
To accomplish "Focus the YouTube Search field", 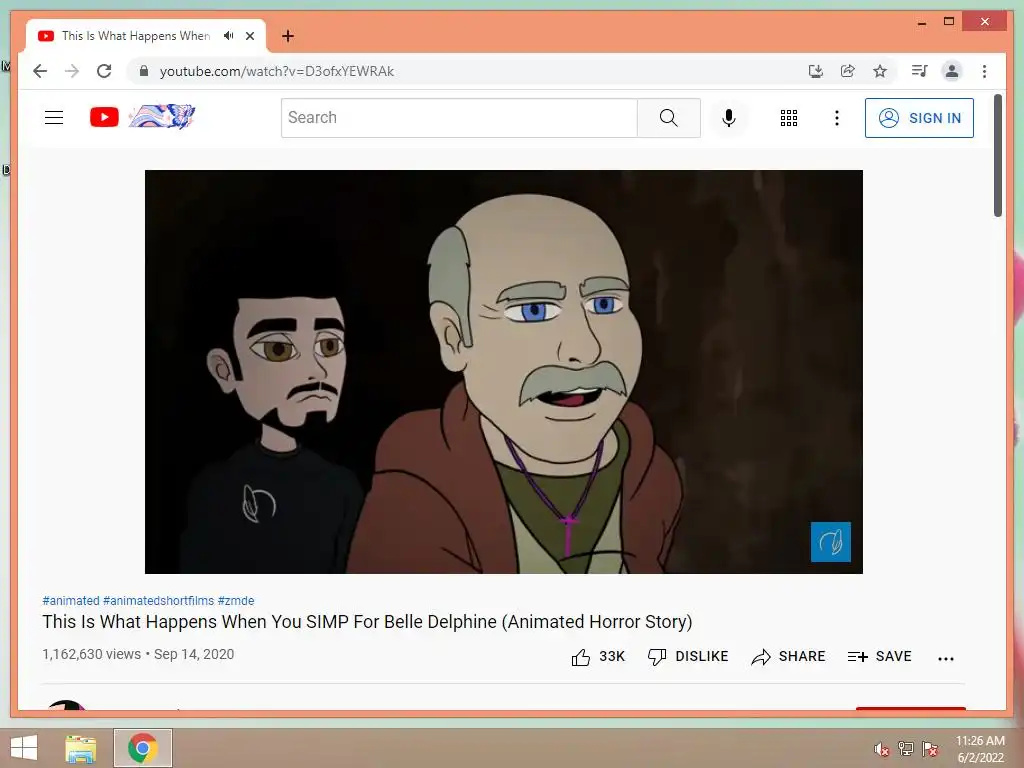I will click(x=459, y=118).
